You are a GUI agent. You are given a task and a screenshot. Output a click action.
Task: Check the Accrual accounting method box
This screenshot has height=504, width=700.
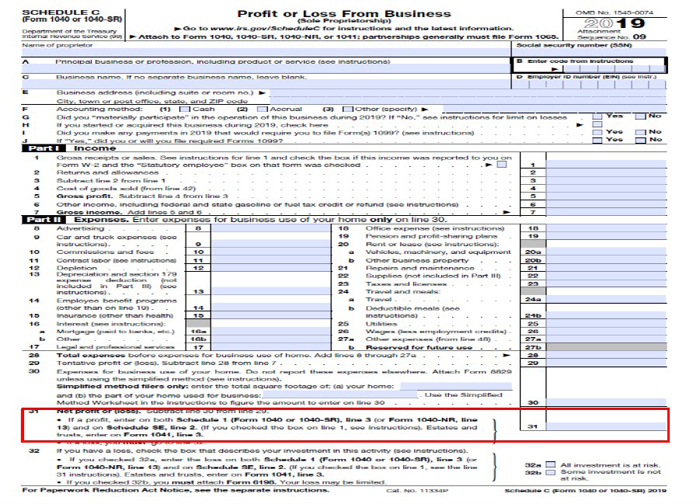point(262,109)
